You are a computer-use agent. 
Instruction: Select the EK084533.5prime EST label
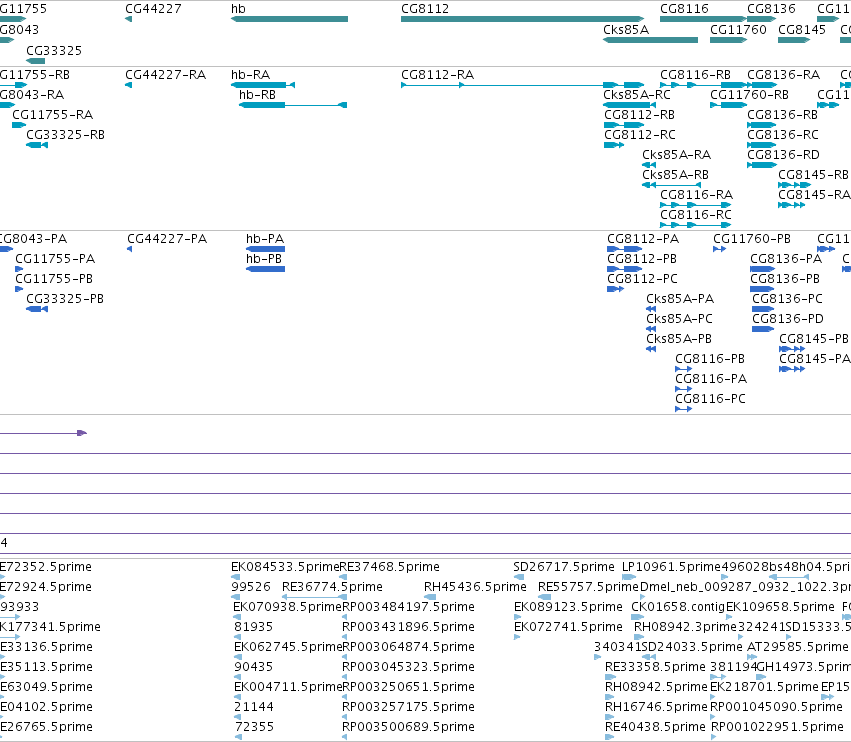click(x=285, y=567)
